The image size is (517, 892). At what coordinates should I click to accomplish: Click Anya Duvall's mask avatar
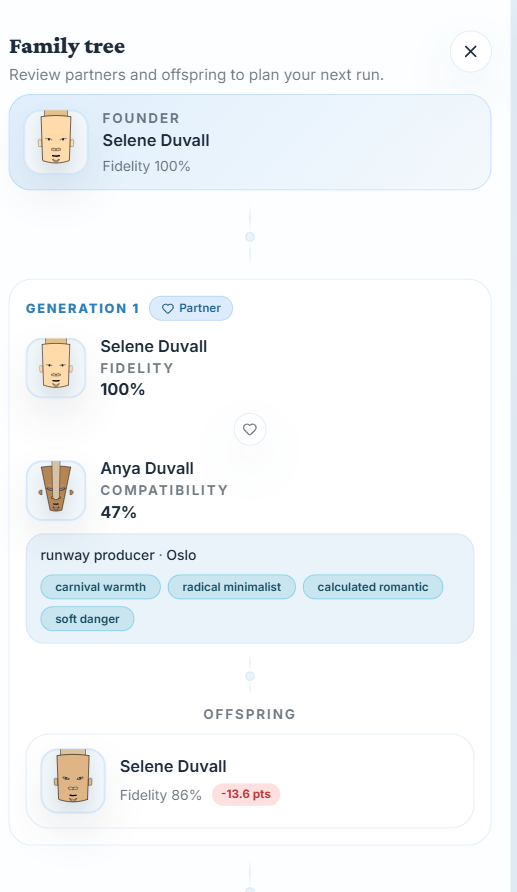(x=56, y=490)
